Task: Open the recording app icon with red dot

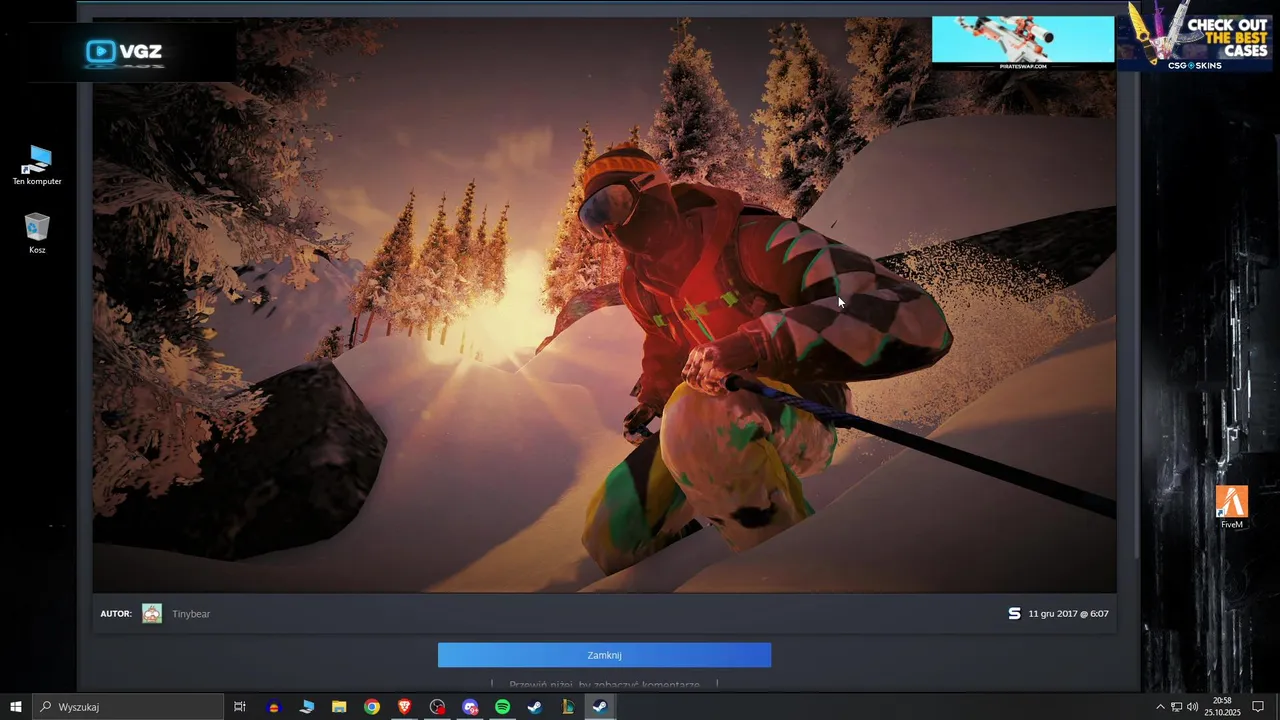Action: pyautogui.click(x=437, y=707)
